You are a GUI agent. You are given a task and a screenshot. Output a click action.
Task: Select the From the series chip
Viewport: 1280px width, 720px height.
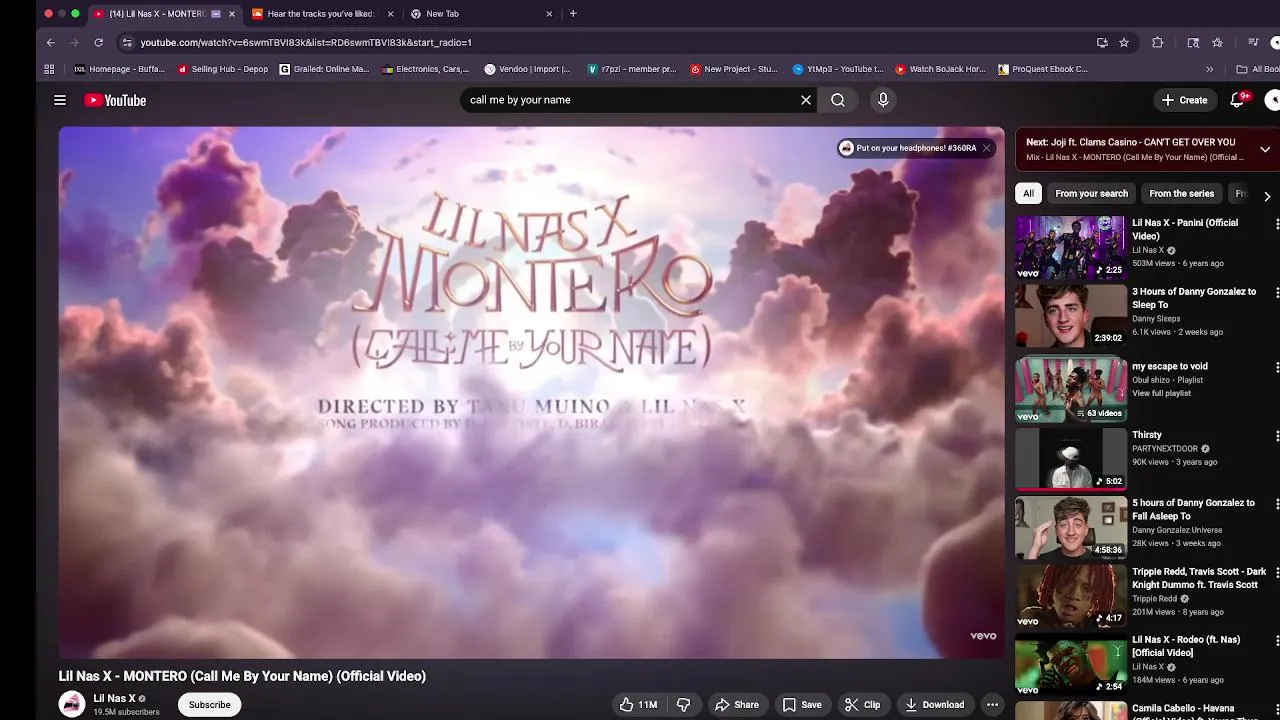point(1181,194)
